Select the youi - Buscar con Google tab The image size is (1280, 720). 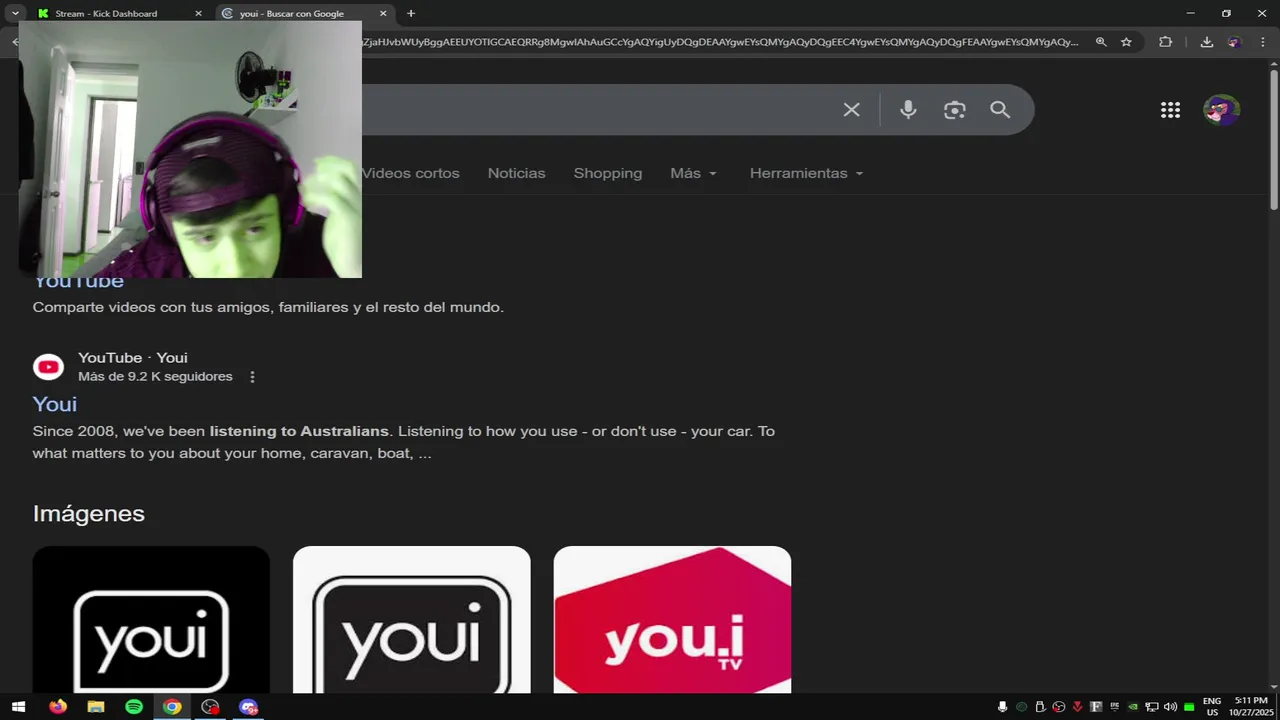[x=304, y=13]
